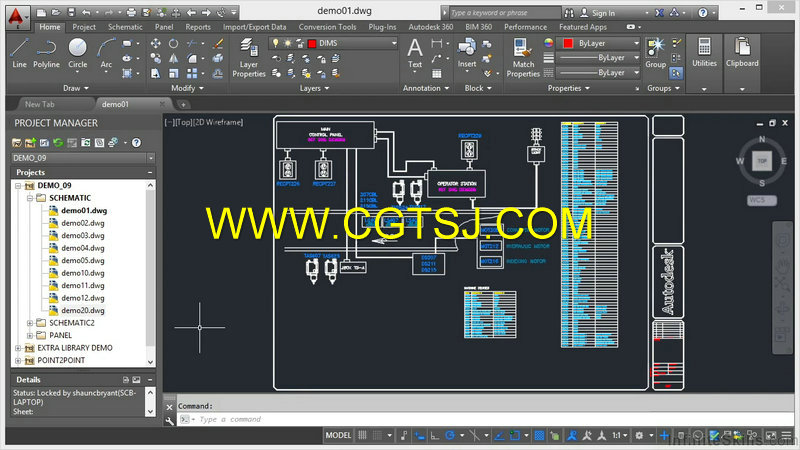Click the [Top] viewport view control
Image resolution: width=800 pixels, height=450 pixels.
184,122
